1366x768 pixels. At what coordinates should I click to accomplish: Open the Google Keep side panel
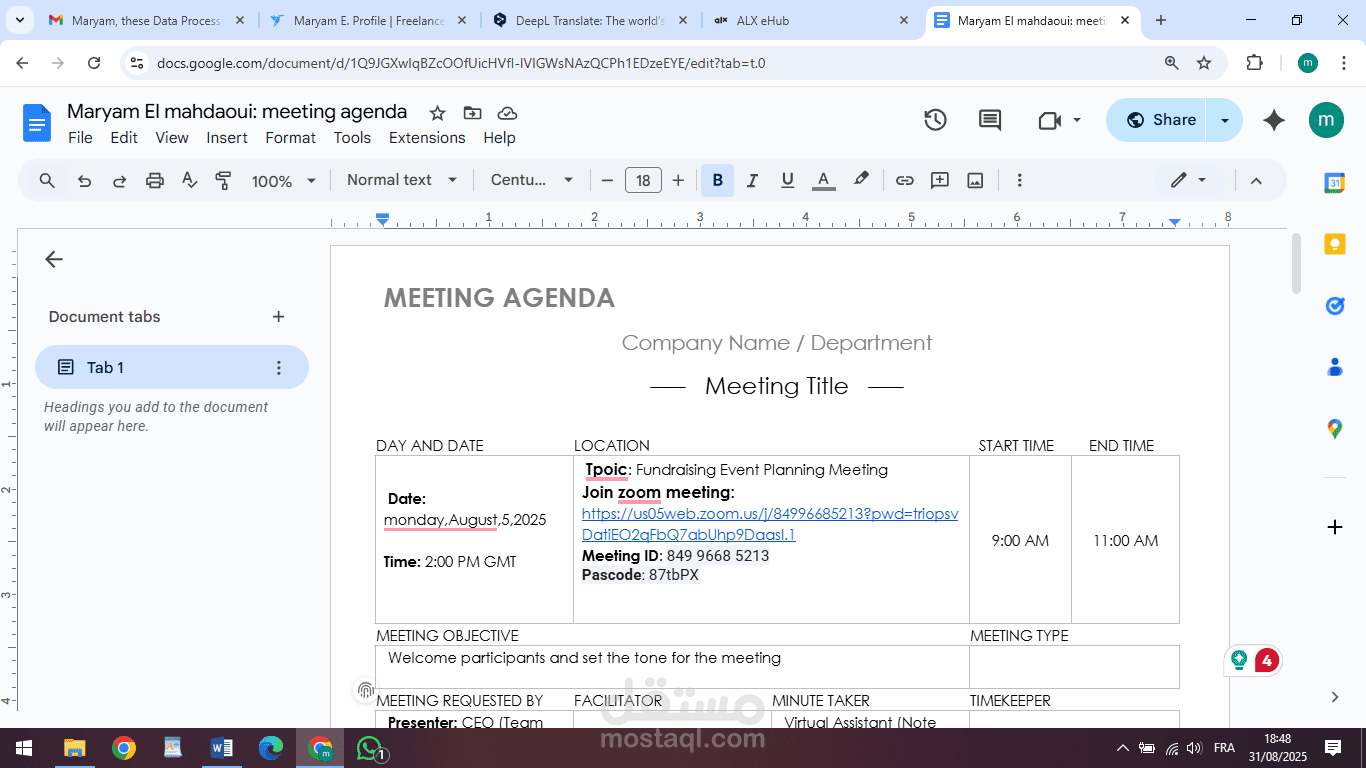coord(1335,244)
